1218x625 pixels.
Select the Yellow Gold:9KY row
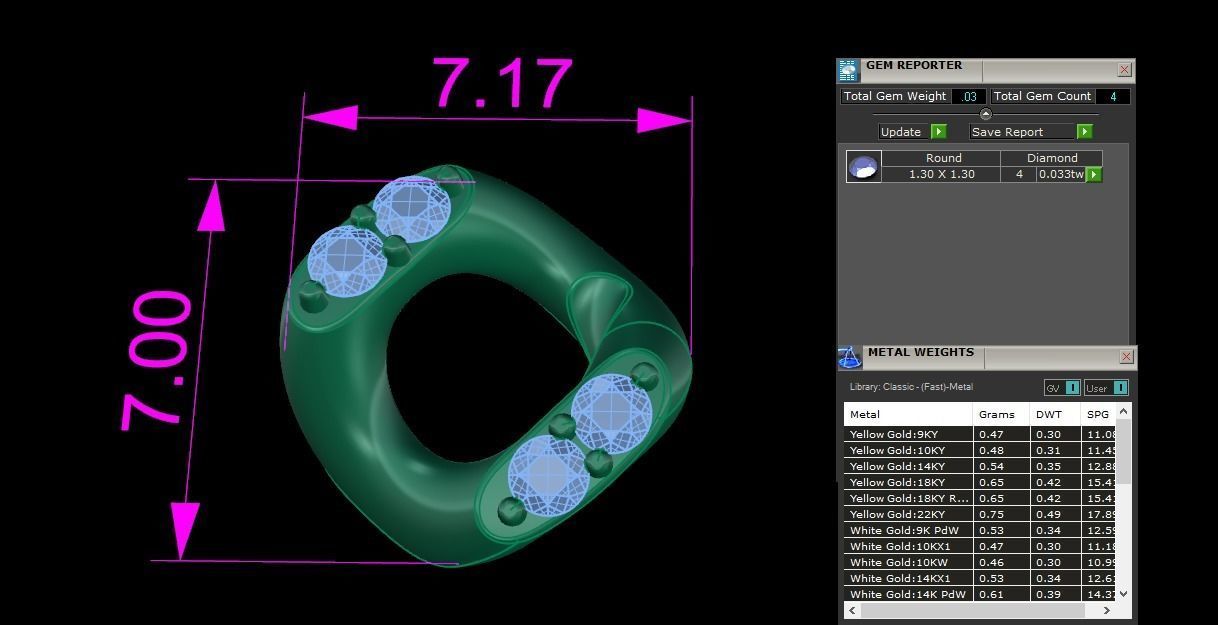(x=980, y=434)
